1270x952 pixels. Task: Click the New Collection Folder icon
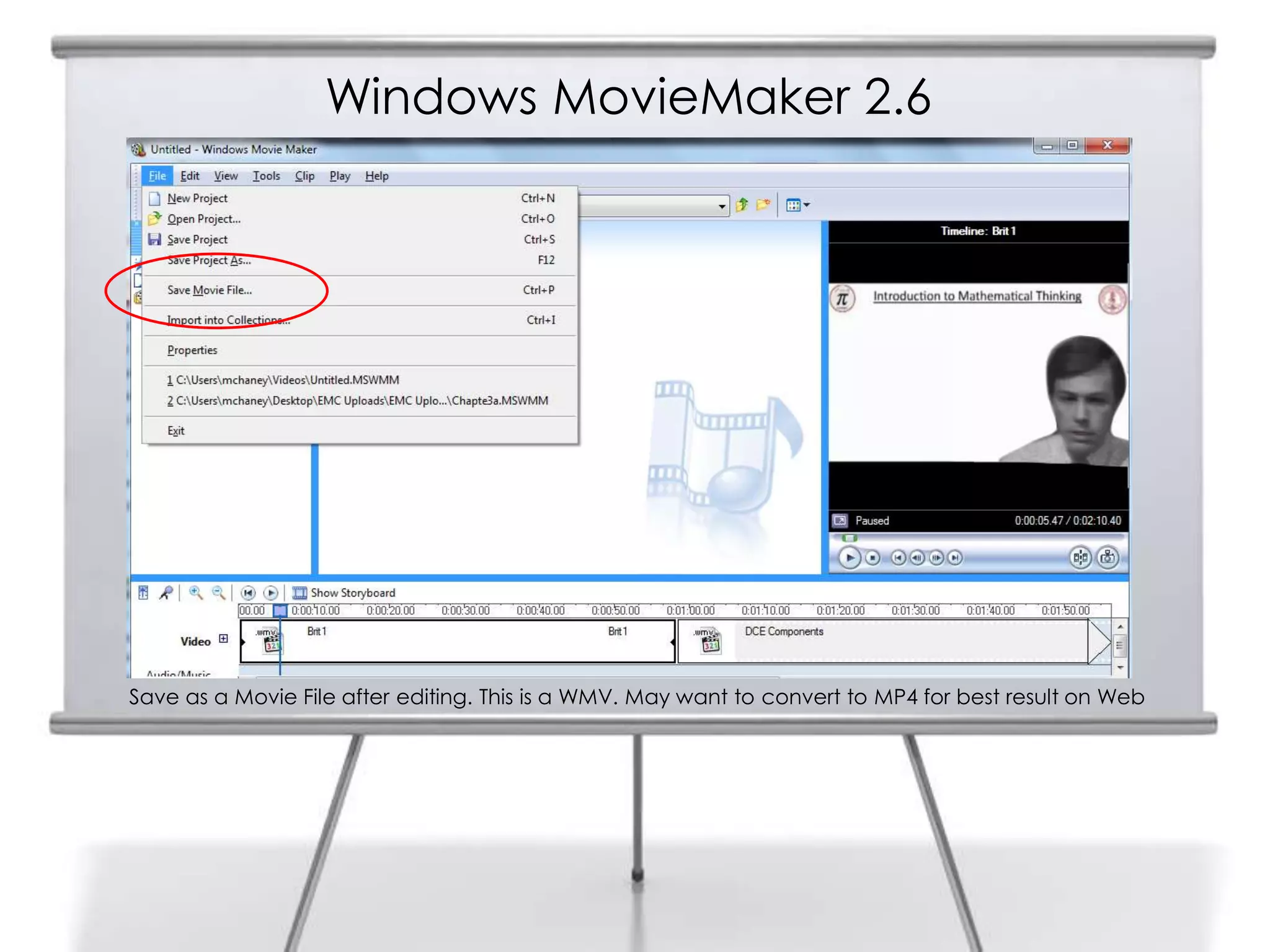763,205
